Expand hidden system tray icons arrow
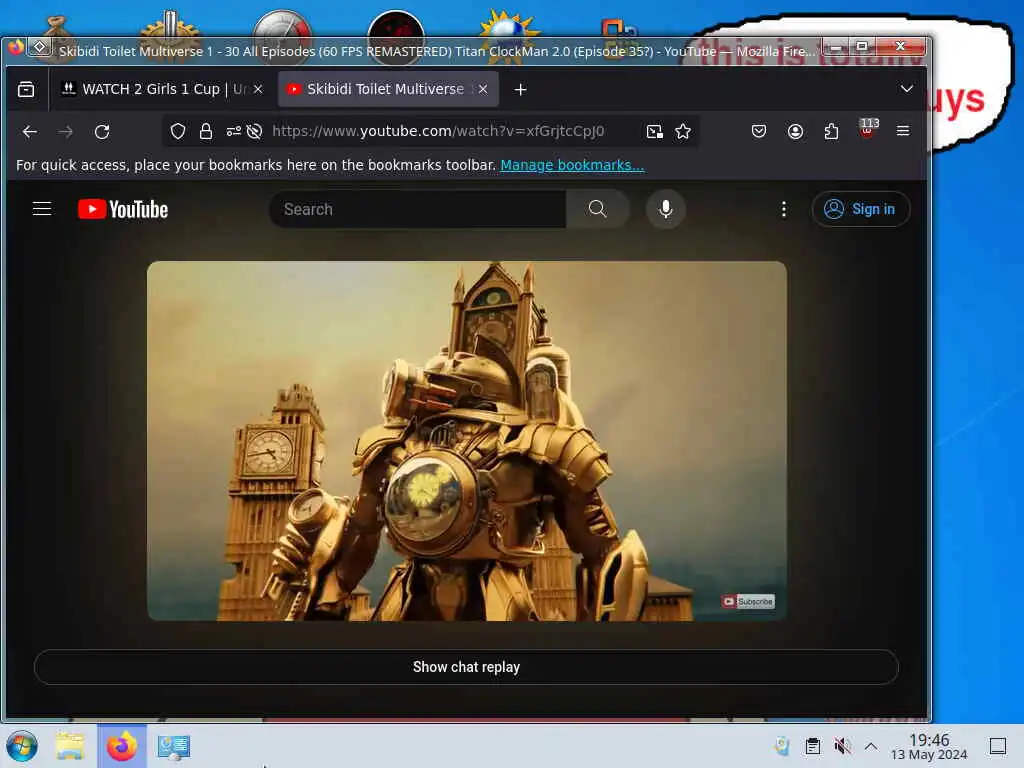This screenshot has height=768, width=1024. coord(871,746)
